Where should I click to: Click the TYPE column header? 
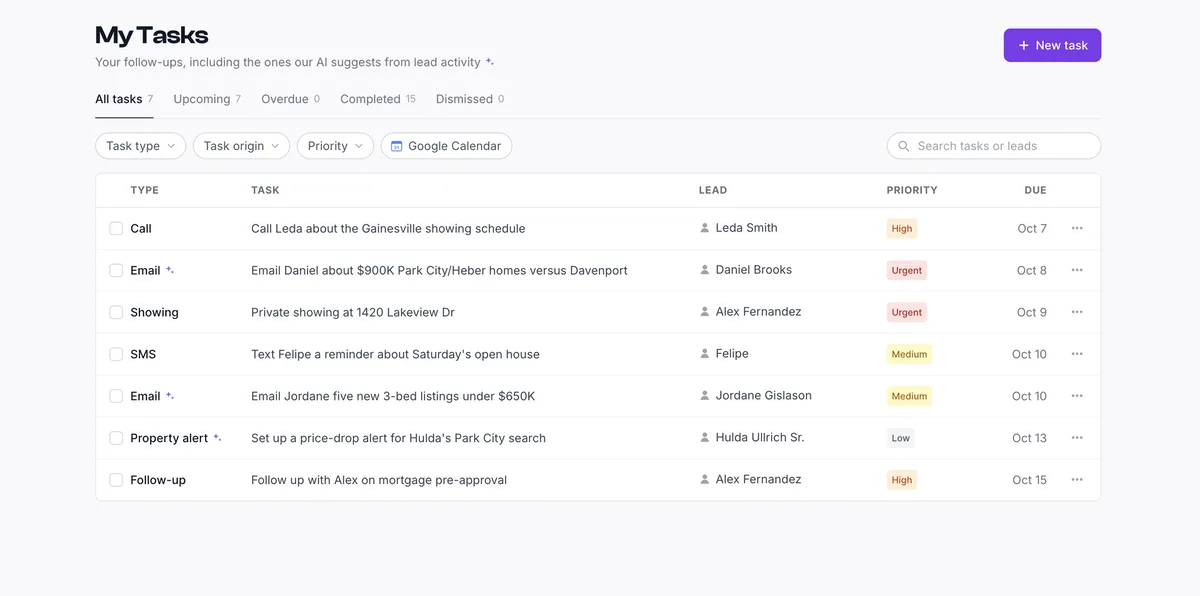(x=144, y=190)
